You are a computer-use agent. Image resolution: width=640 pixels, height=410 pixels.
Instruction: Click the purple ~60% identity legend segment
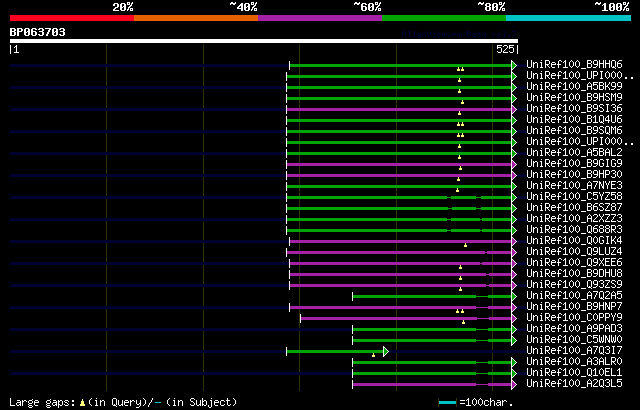tap(320, 18)
